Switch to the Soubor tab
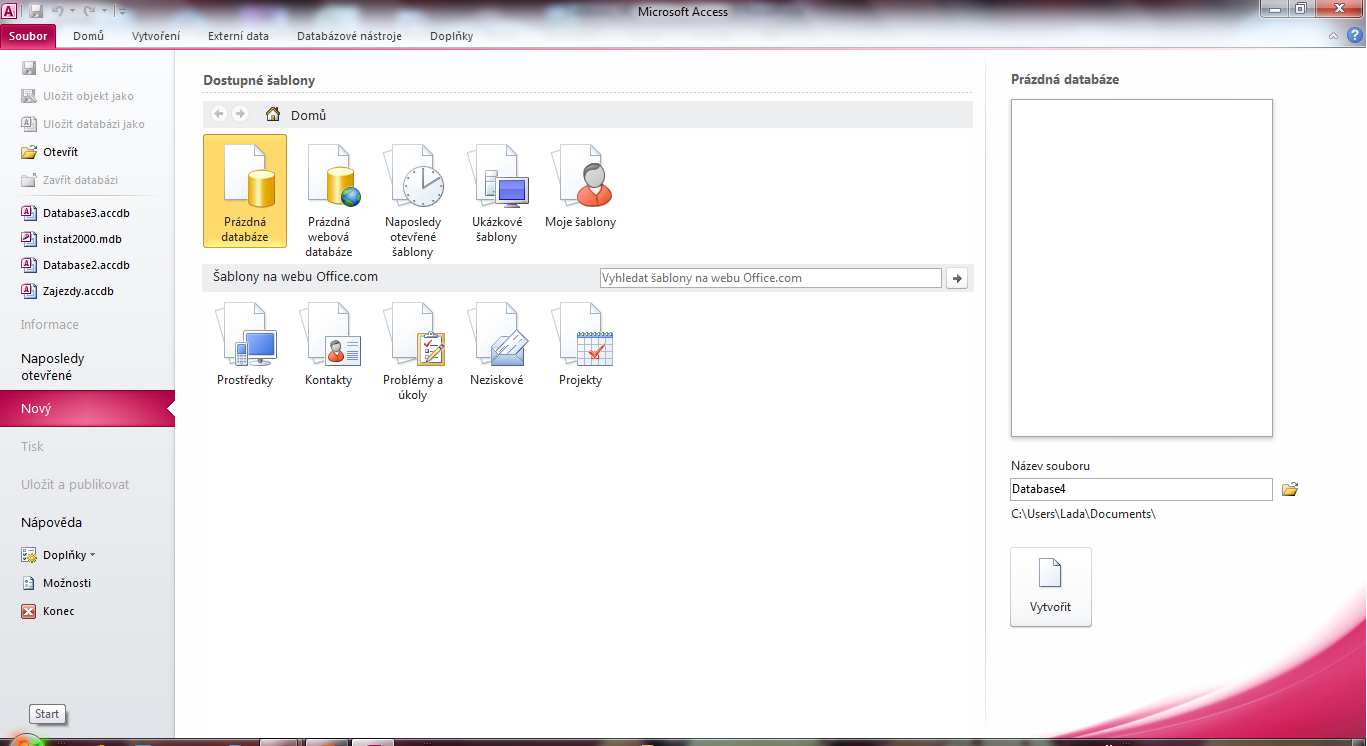 click(x=28, y=36)
